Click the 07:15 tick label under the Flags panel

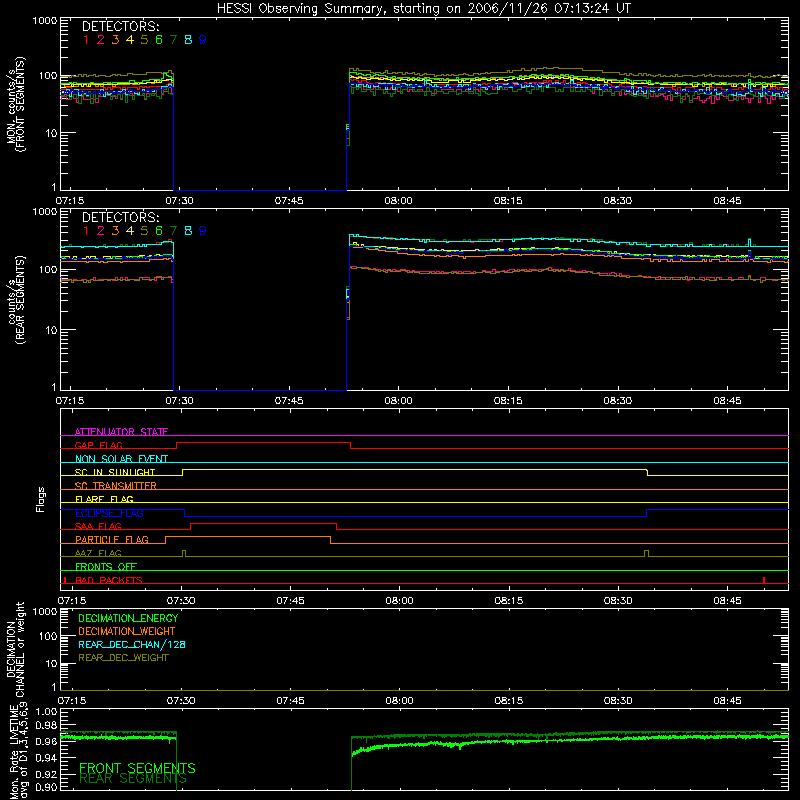click(71, 601)
